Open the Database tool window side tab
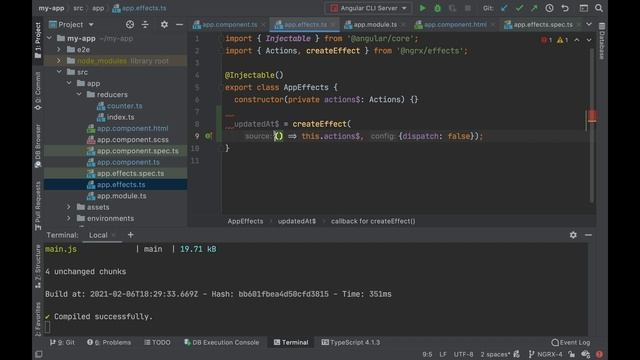This screenshot has height=360, width=640. pos(602,42)
